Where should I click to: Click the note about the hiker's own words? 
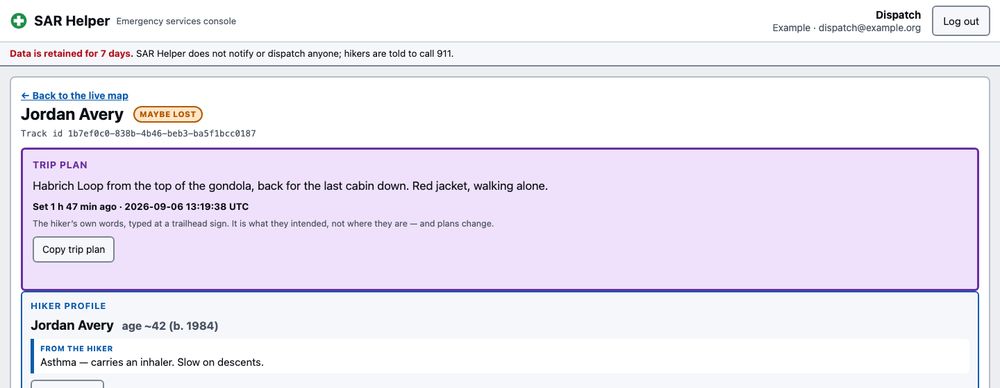pos(263,224)
